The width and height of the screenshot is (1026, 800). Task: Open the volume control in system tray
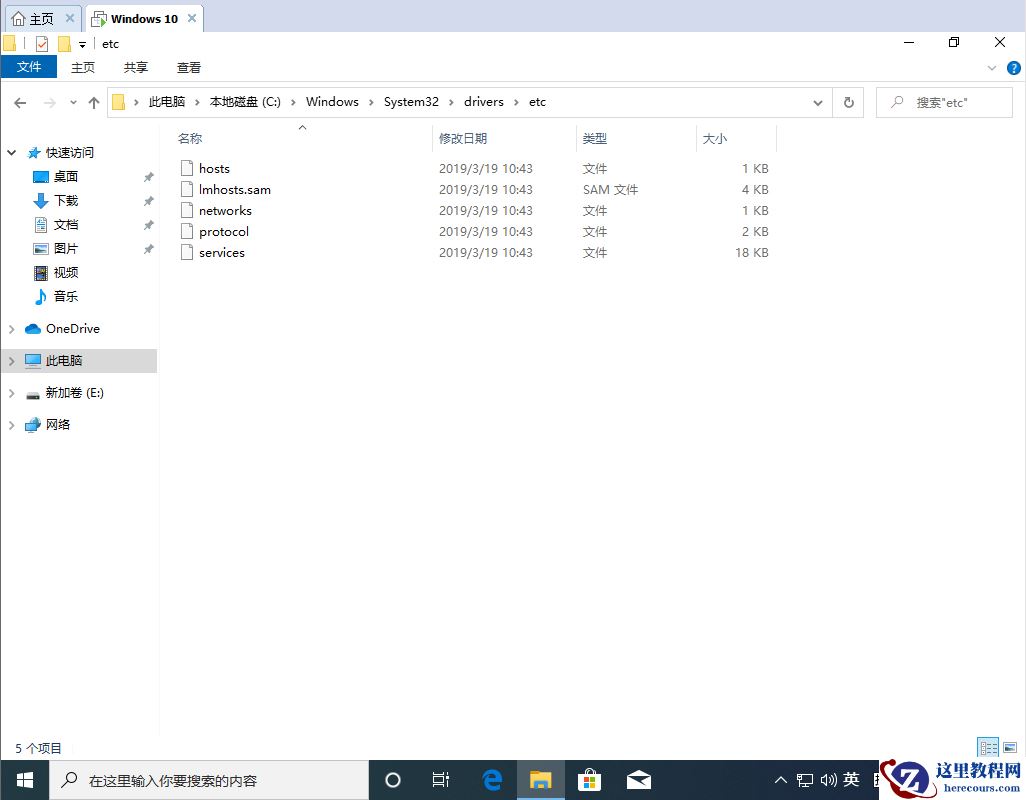tap(828, 779)
